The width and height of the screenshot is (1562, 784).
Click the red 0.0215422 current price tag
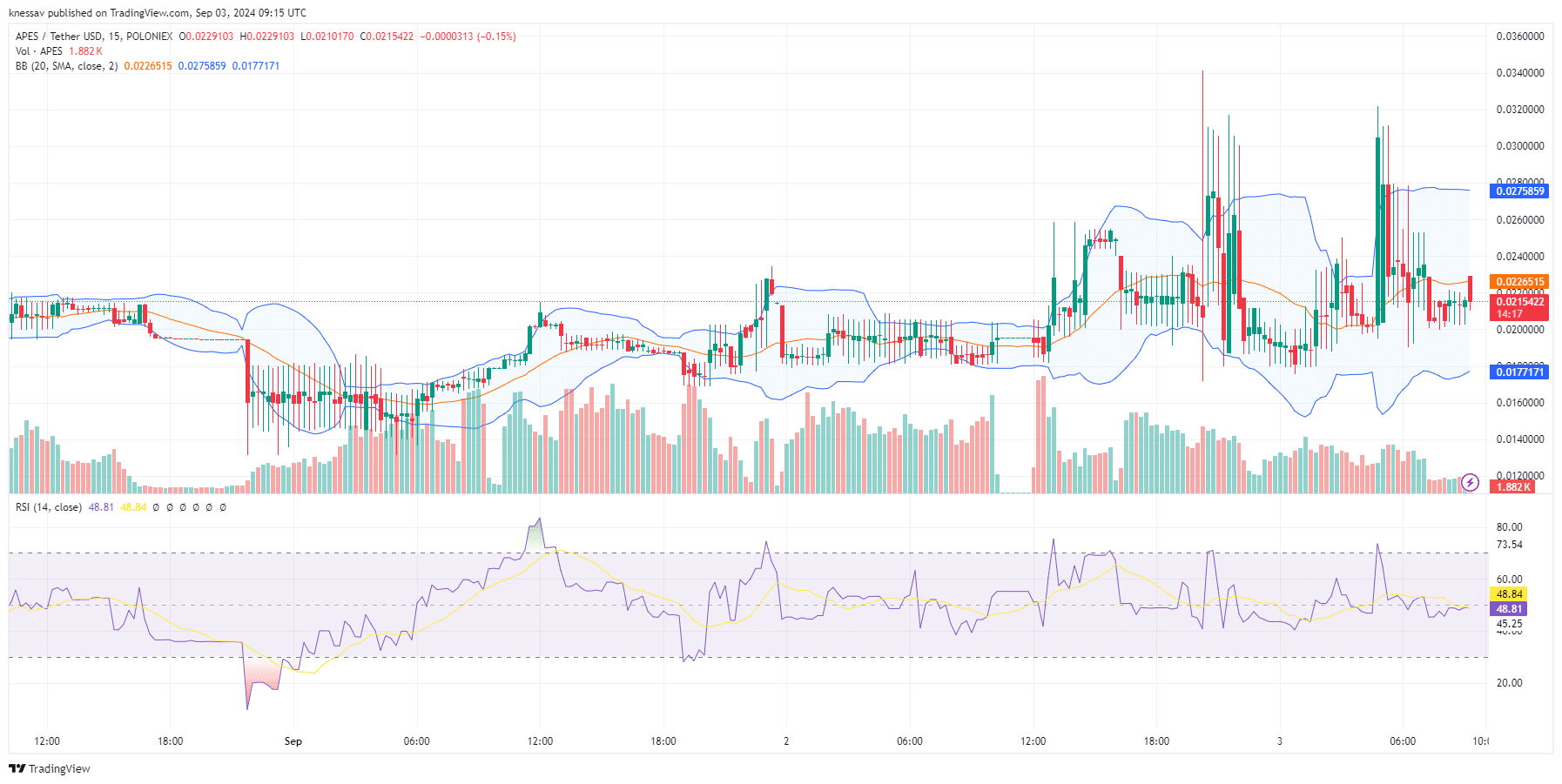[1520, 302]
